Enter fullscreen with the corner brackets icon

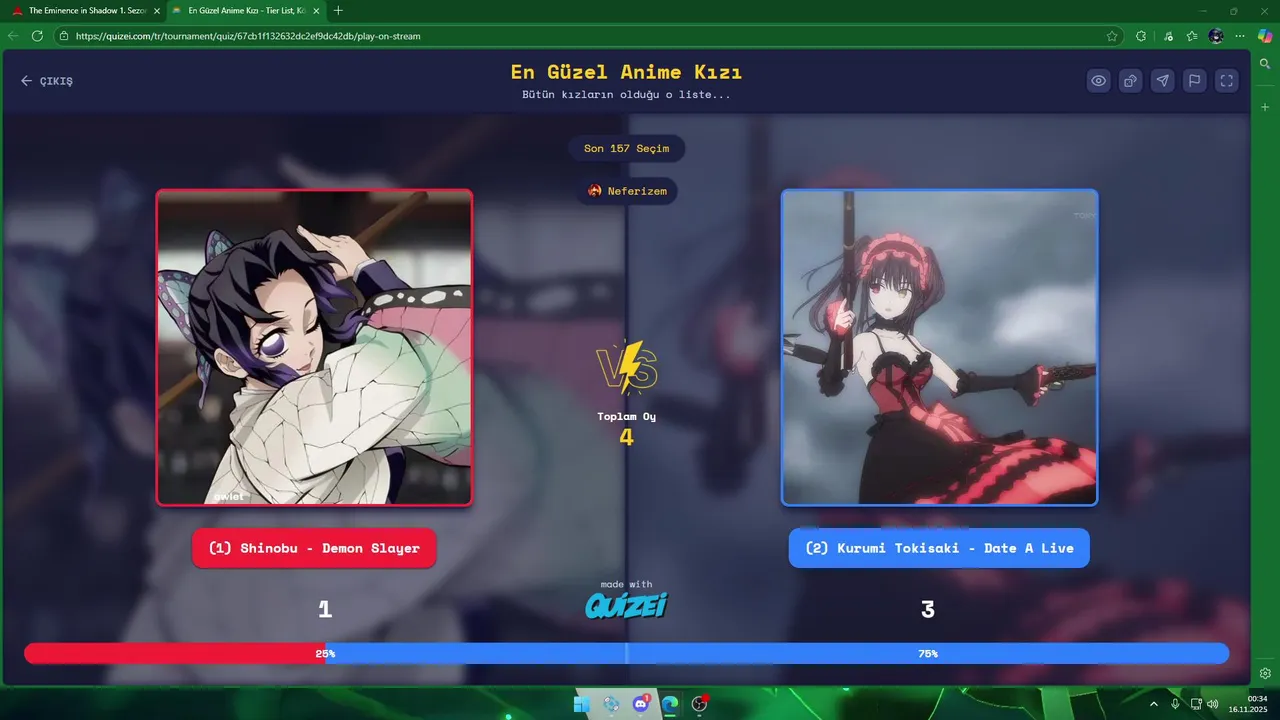click(x=1226, y=81)
